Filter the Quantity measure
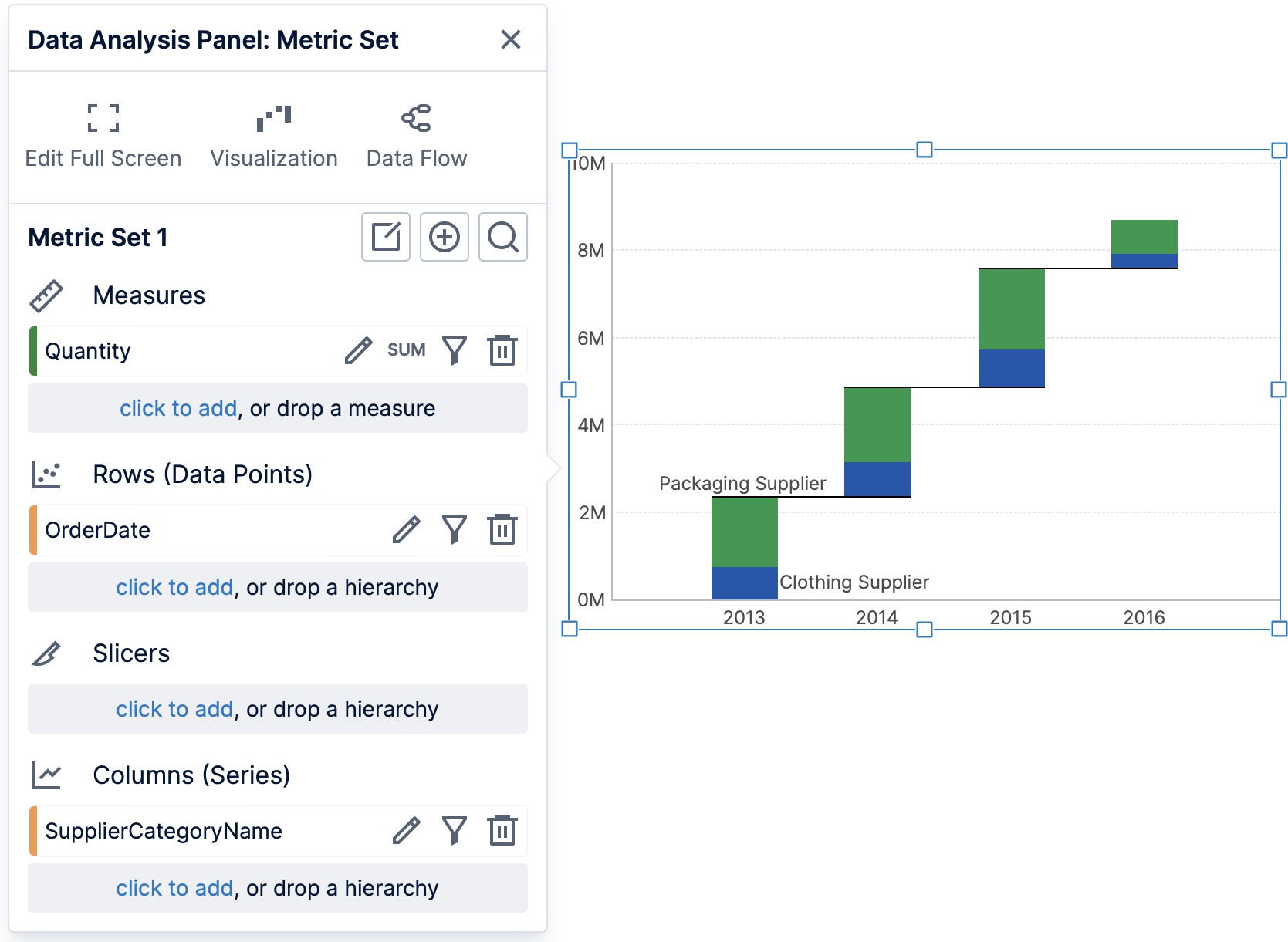1288x942 pixels. click(x=455, y=350)
